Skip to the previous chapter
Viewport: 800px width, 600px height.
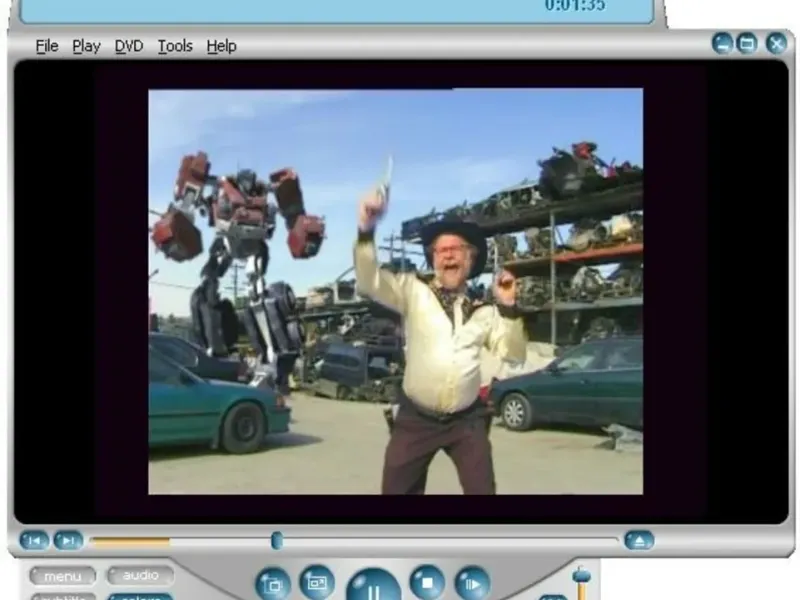(x=34, y=540)
